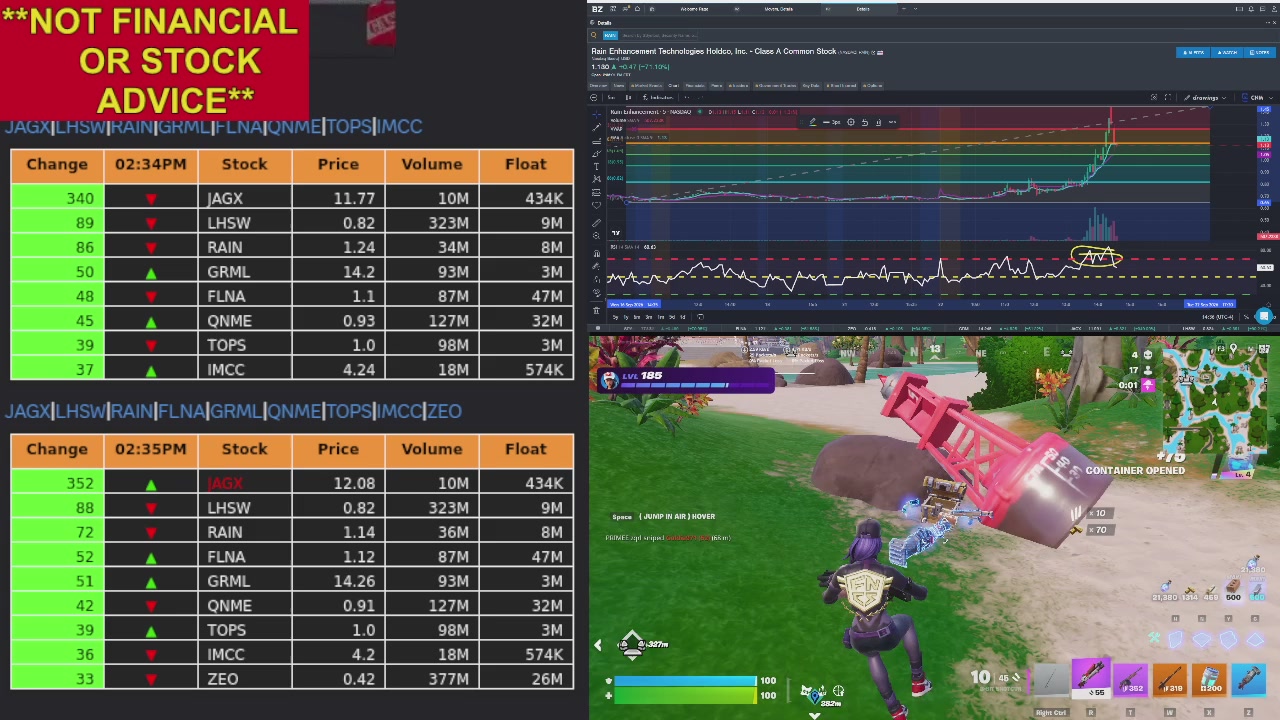Viewport: 1280px width, 720px height.
Task: Select the ruler measure tool
Action: click(x=597, y=223)
